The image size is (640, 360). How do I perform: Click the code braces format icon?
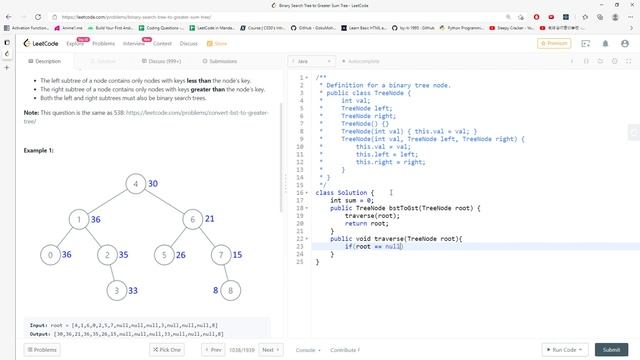[586, 61]
